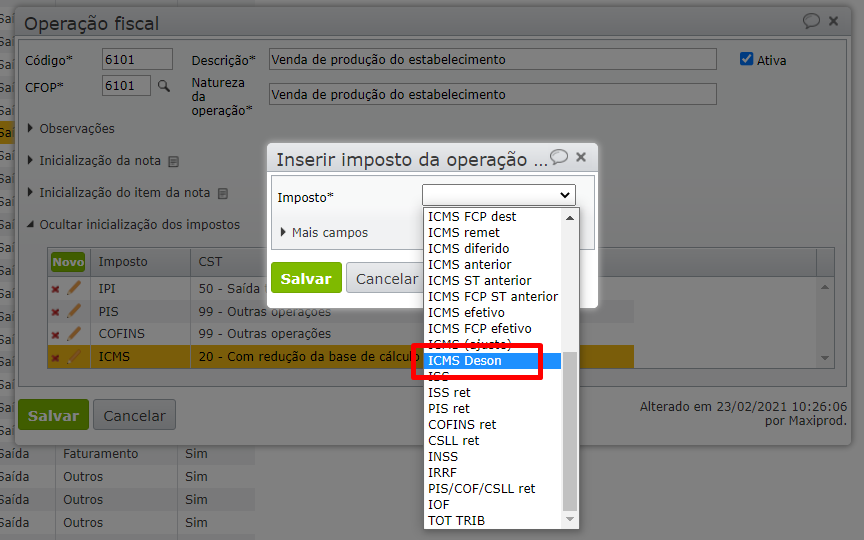Image resolution: width=864 pixels, height=540 pixels.
Task: Select INSS option
Action: (493, 456)
